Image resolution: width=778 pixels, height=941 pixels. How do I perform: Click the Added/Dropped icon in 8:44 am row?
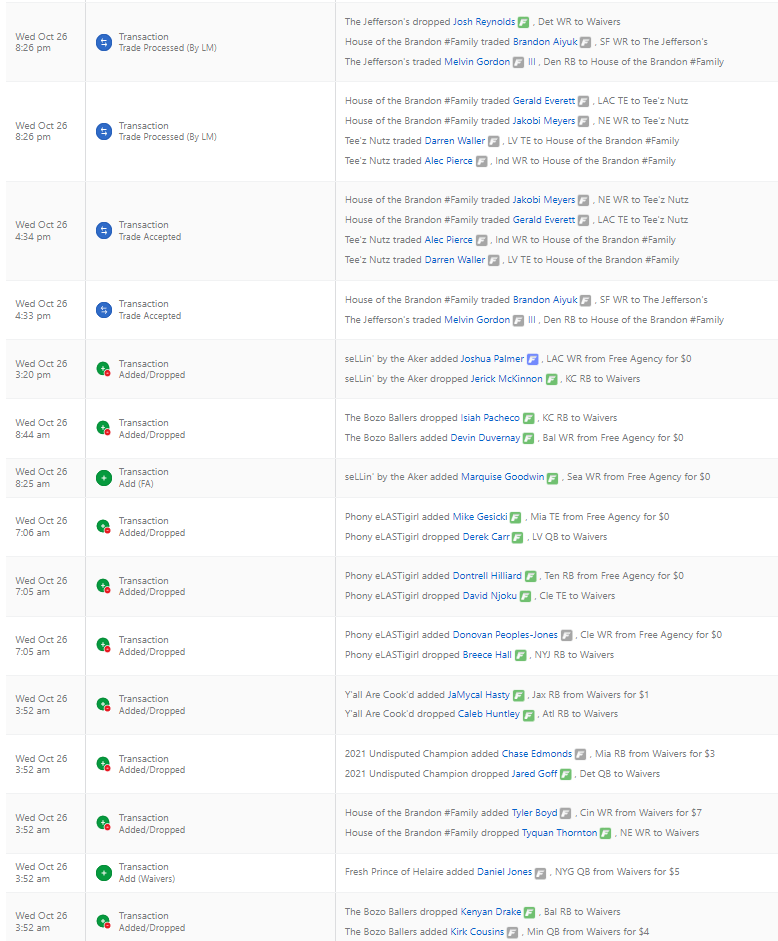[x=103, y=429]
